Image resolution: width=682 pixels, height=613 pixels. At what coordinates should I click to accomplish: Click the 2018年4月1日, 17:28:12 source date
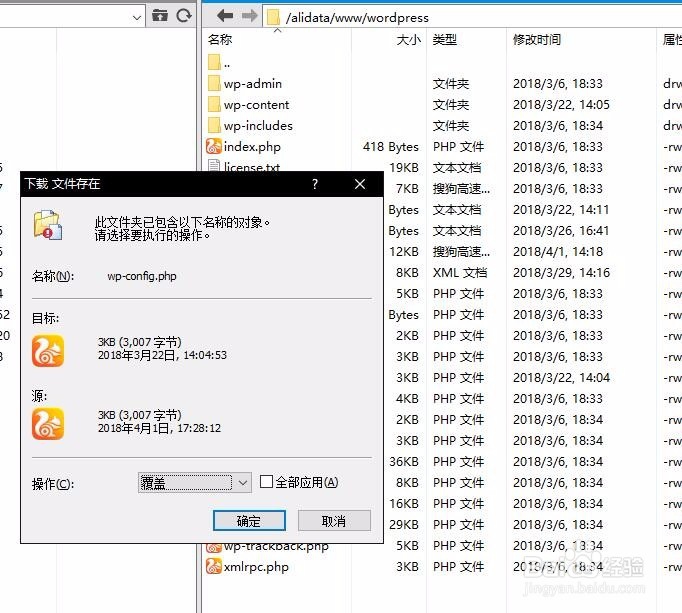(x=159, y=428)
